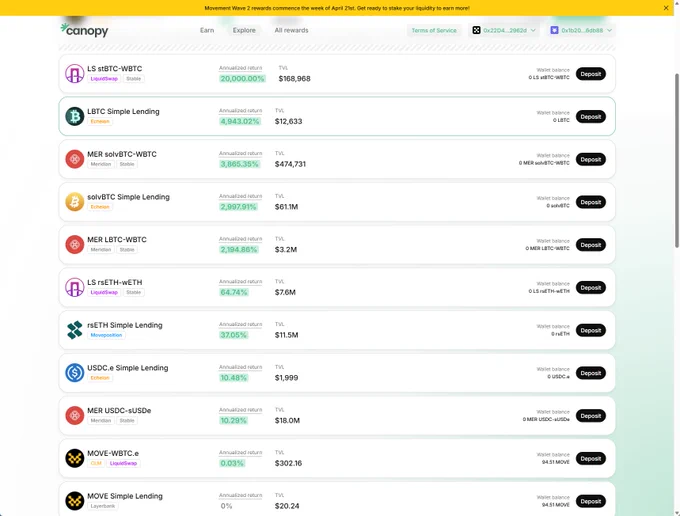The image size is (680, 516).
Task: Click the LBTC Simple Lending bitcoin icon
Action: click(x=75, y=116)
